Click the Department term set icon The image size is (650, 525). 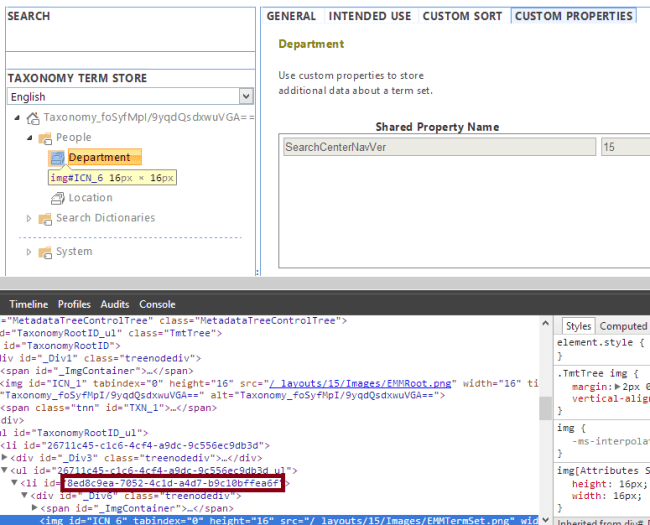[x=57, y=157]
